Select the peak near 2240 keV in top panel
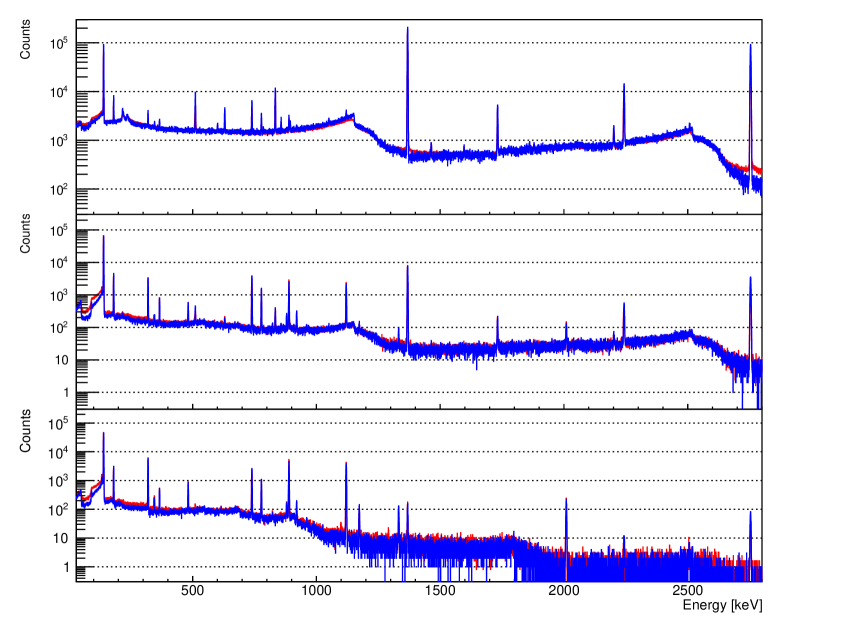Image resolution: width=847 pixels, height=625 pixels. click(624, 113)
